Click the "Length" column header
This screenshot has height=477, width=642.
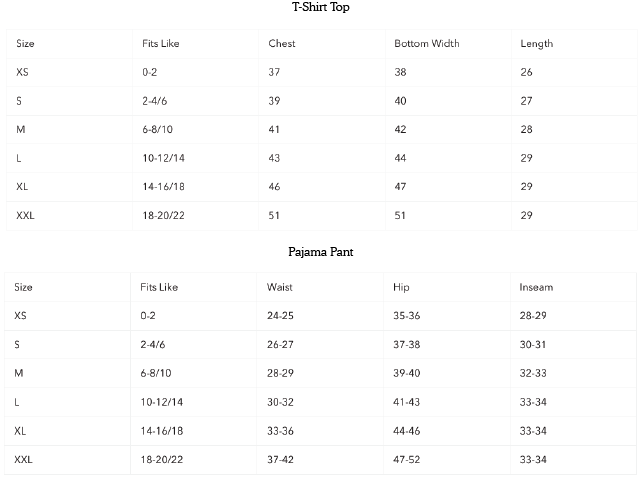pyautogui.click(x=537, y=44)
